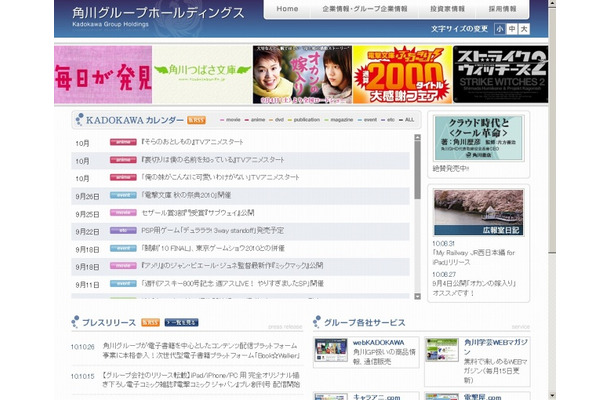Set text size to 小
The height and width of the screenshot is (400, 610).
pyautogui.click(x=500, y=29)
